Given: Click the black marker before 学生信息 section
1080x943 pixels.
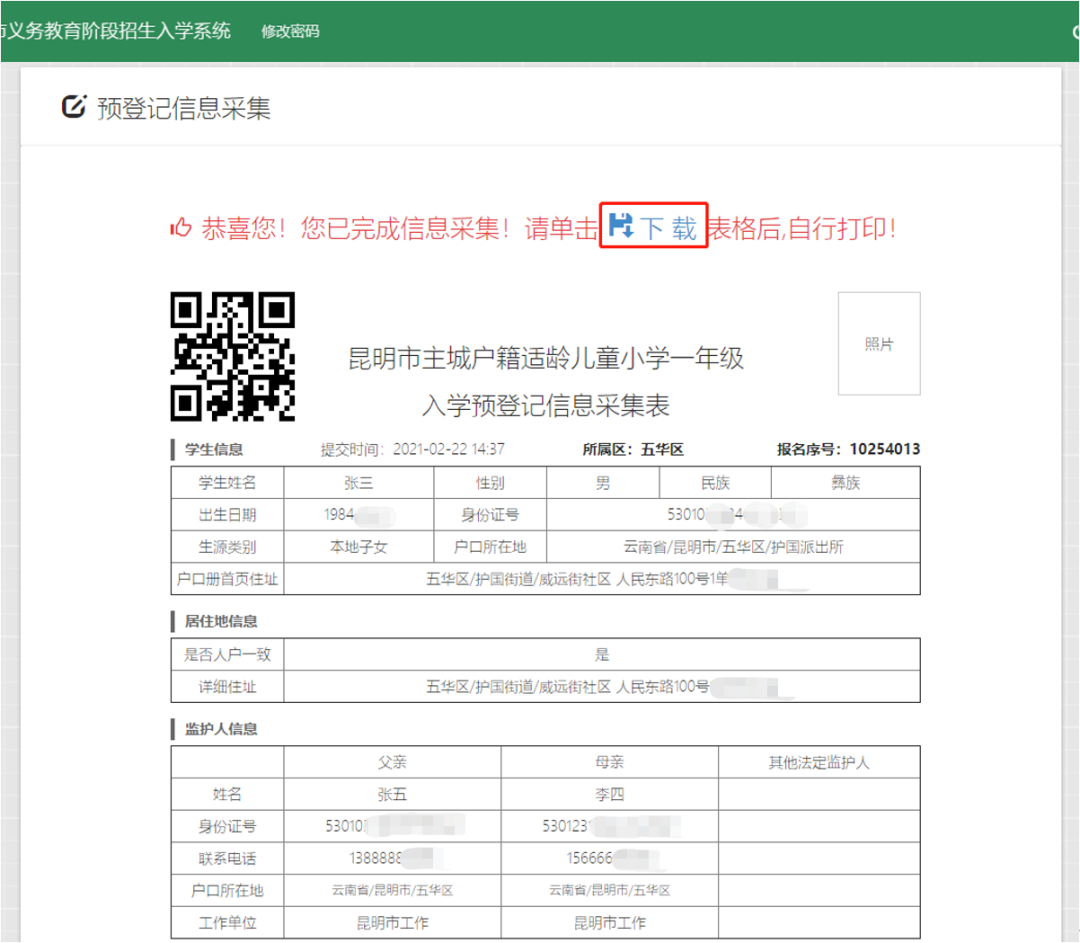Looking at the screenshot, I should pyautogui.click(x=173, y=449).
